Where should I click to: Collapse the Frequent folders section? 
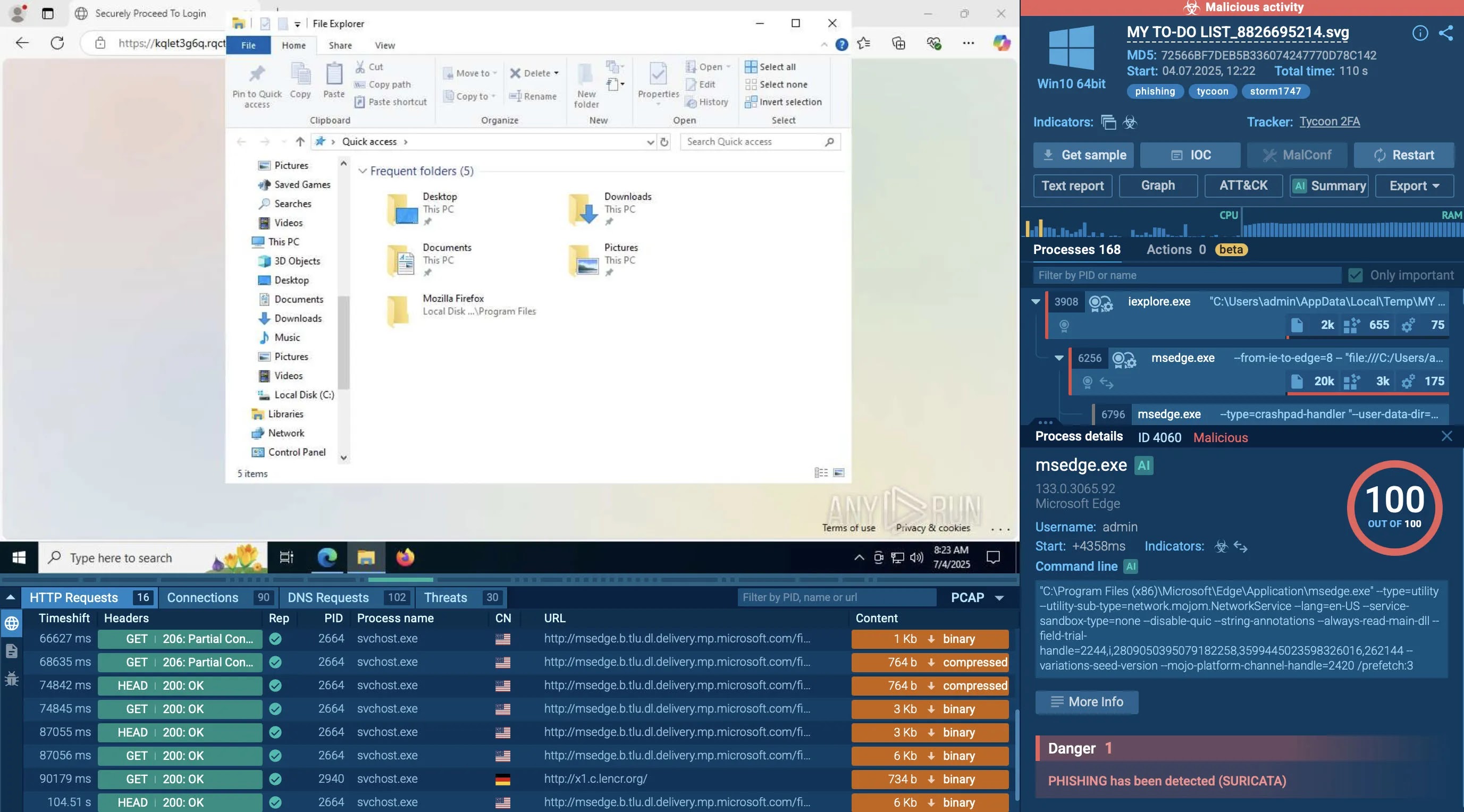coord(362,171)
